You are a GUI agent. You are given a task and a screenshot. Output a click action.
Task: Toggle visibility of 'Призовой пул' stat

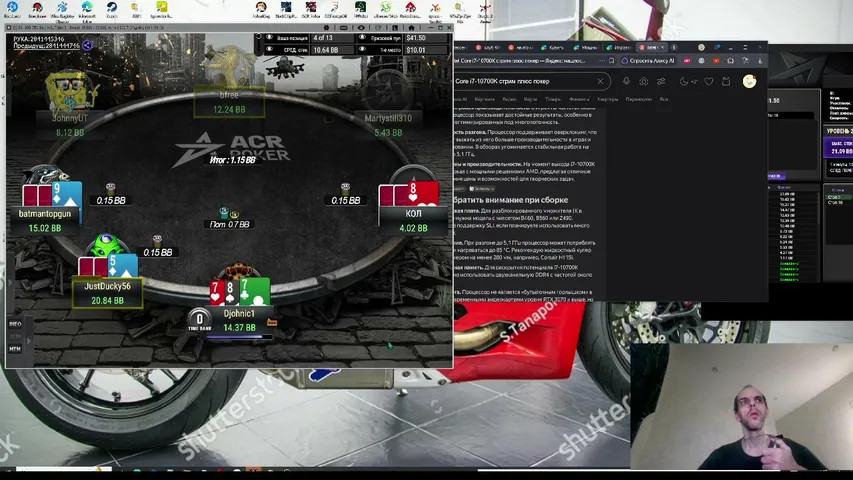[x=362, y=38]
